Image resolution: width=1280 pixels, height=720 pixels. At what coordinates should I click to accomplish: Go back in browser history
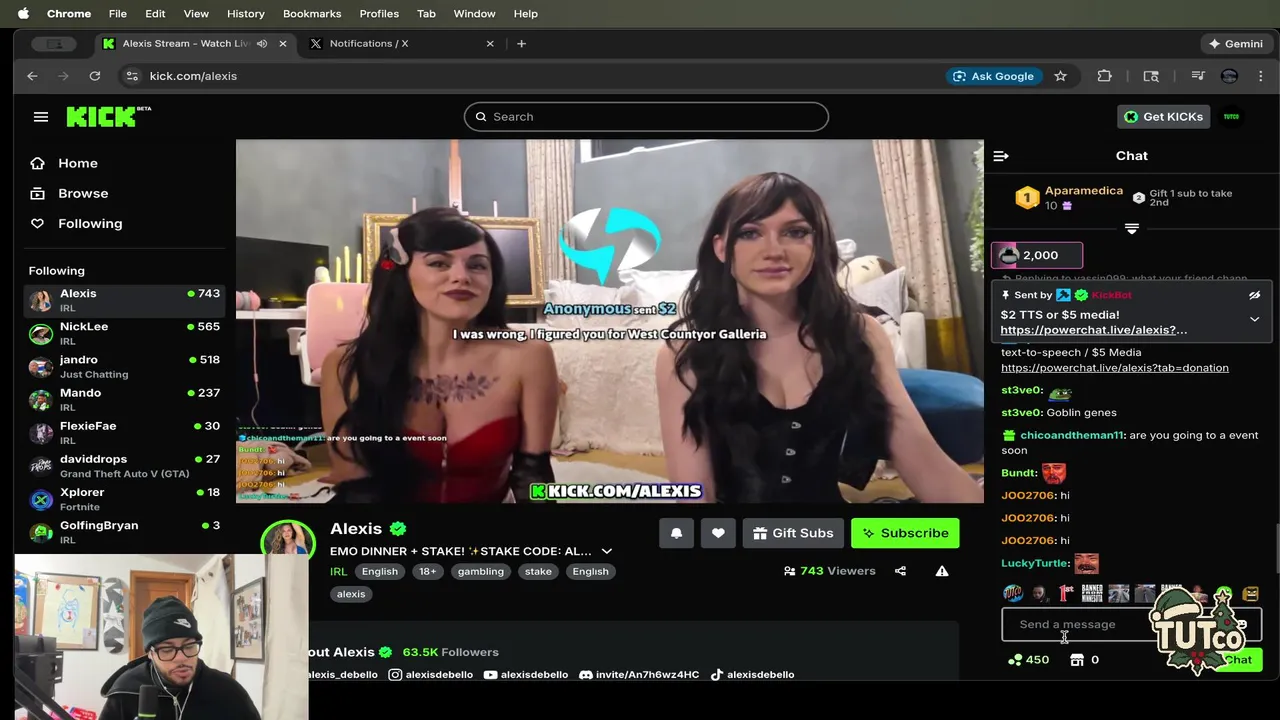(32, 76)
